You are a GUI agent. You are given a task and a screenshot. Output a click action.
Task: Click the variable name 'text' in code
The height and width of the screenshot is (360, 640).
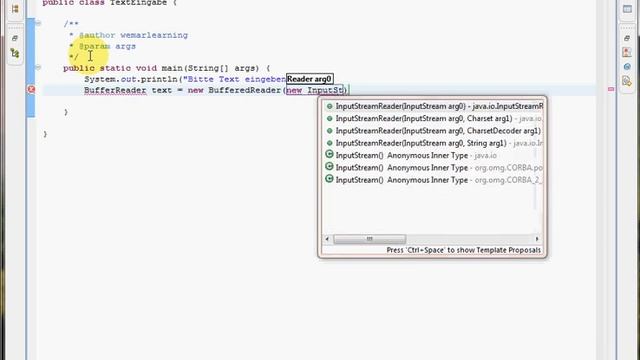coord(162,90)
